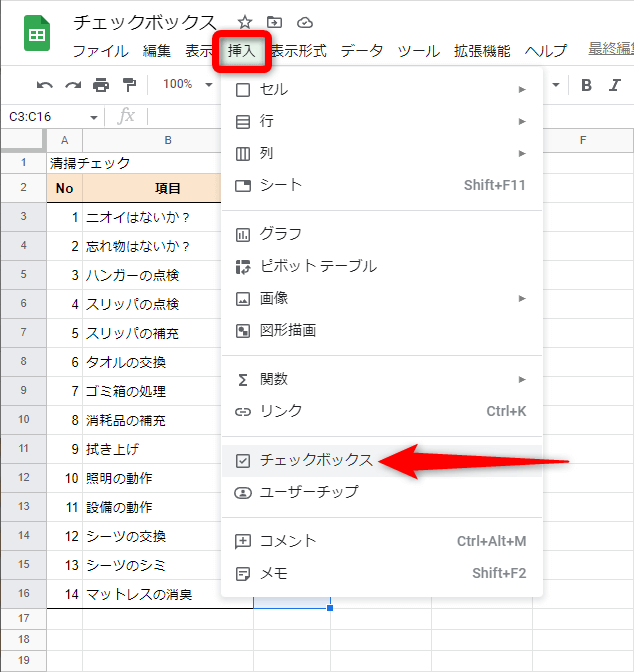The width and height of the screenshot is (634, 672).
Task: Toggle bold formatting
Action: pyautogui.click(x=586, y=85)
